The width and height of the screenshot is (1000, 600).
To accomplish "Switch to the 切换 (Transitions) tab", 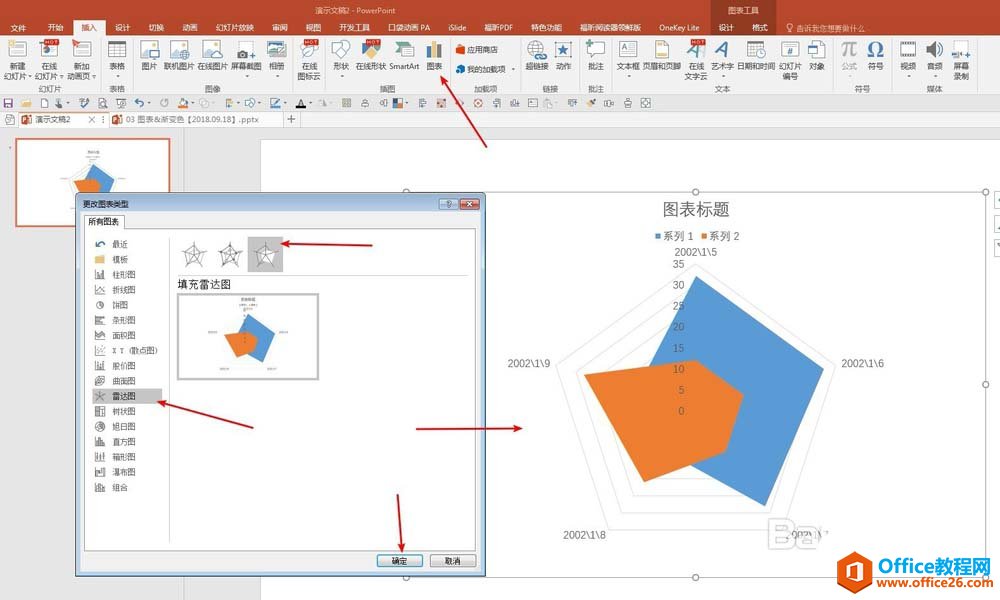I will tap(156, 27).
